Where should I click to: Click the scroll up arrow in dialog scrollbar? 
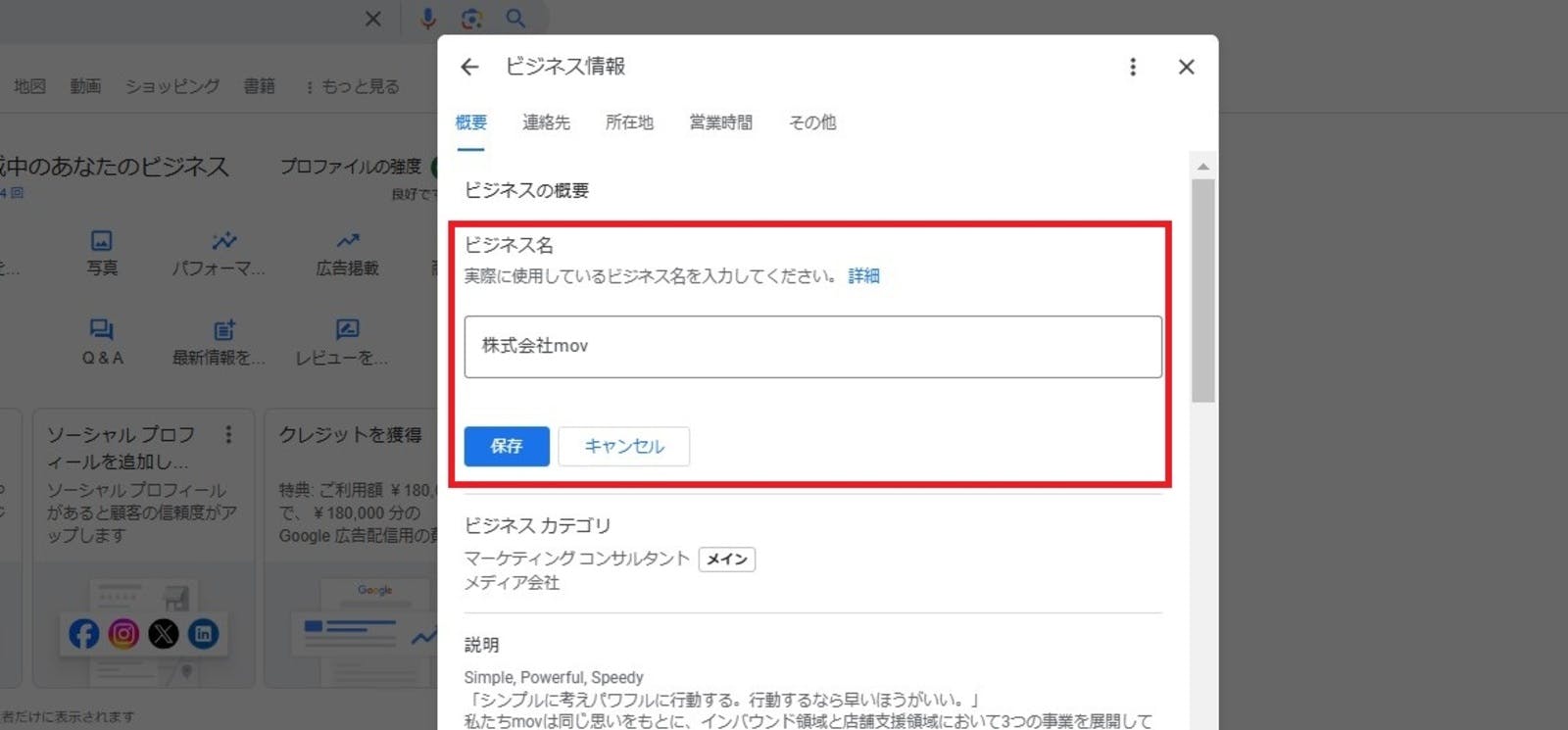(1203, 167)
